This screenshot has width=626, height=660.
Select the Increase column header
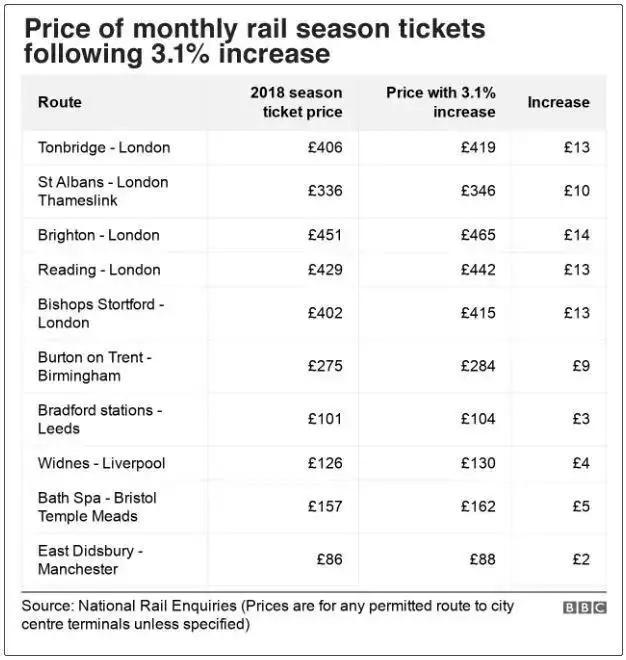pos(558,102)
